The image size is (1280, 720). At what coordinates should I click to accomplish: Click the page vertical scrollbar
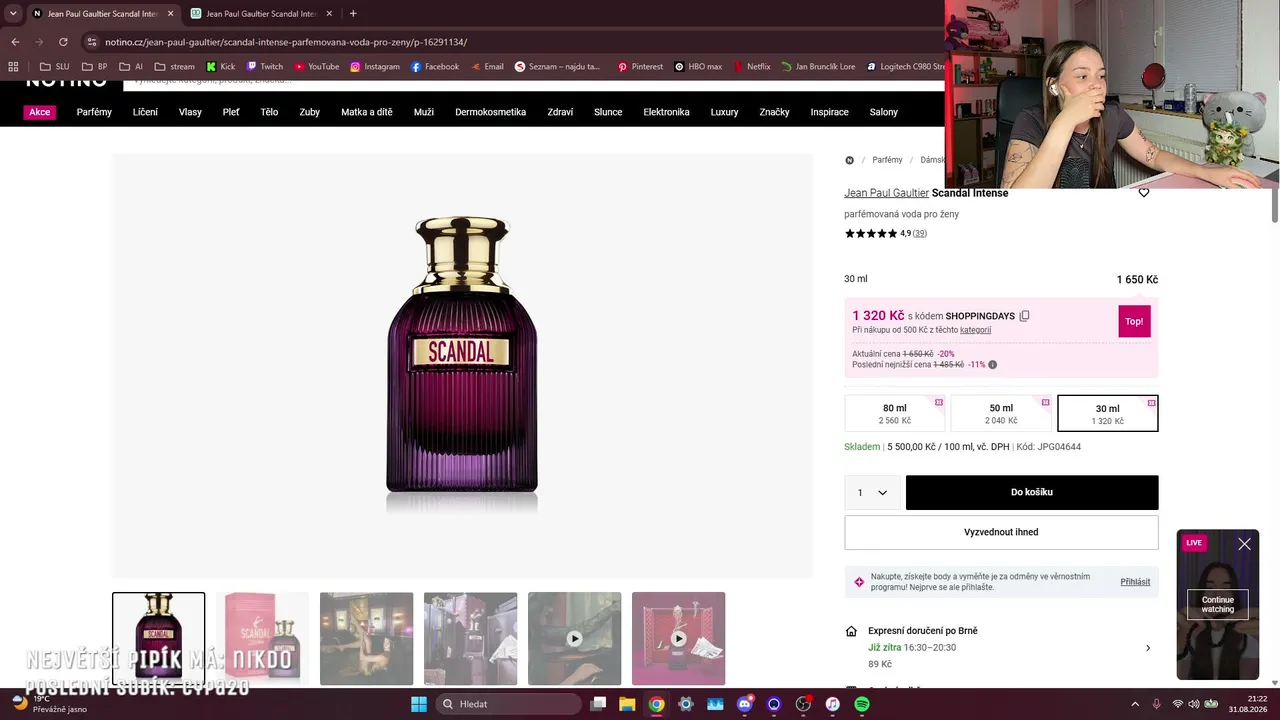[1275, 205]
